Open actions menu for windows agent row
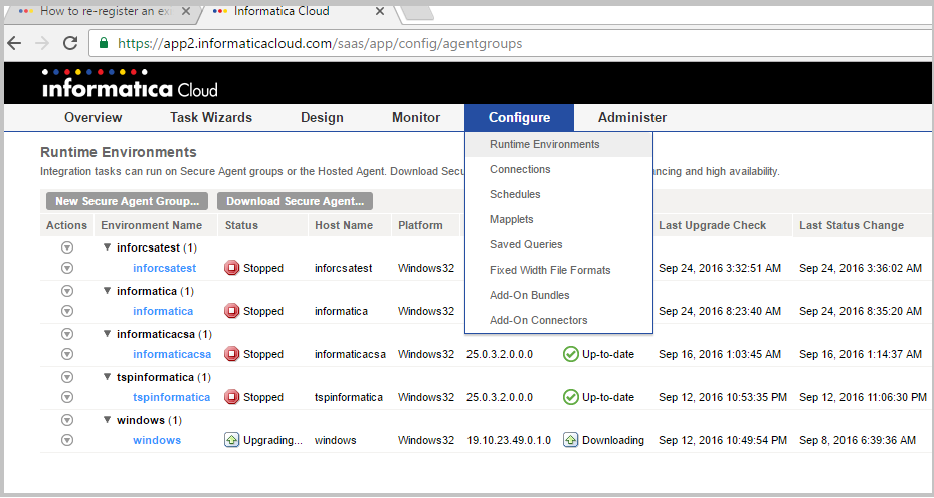 [67, 440]
